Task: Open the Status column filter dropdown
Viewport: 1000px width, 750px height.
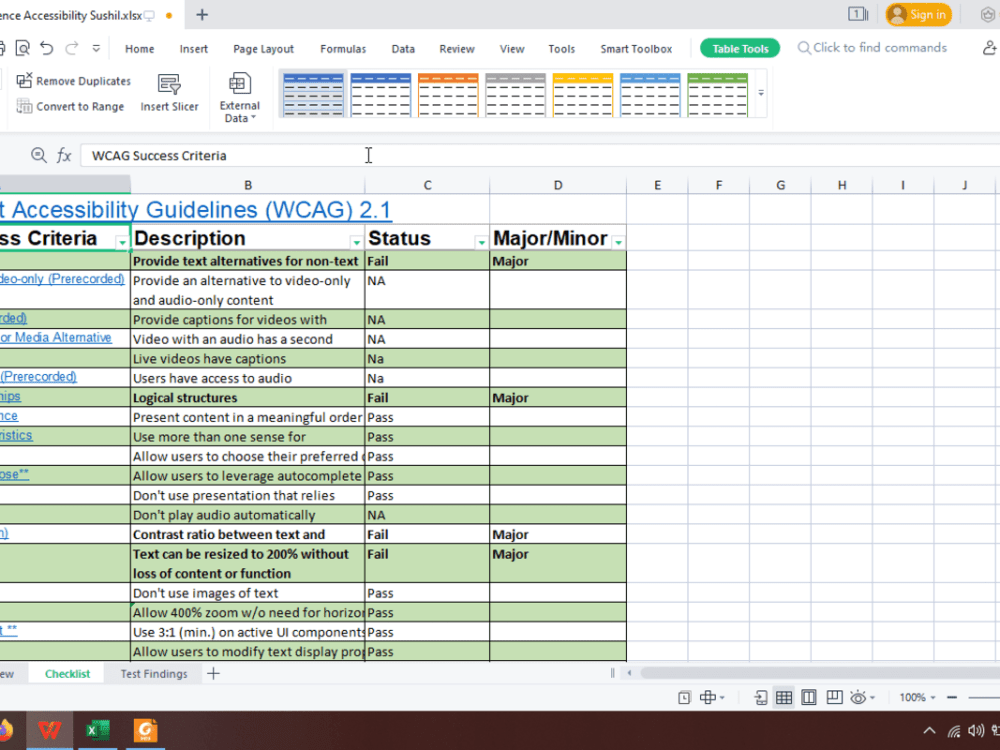Action: coord(482,242)
